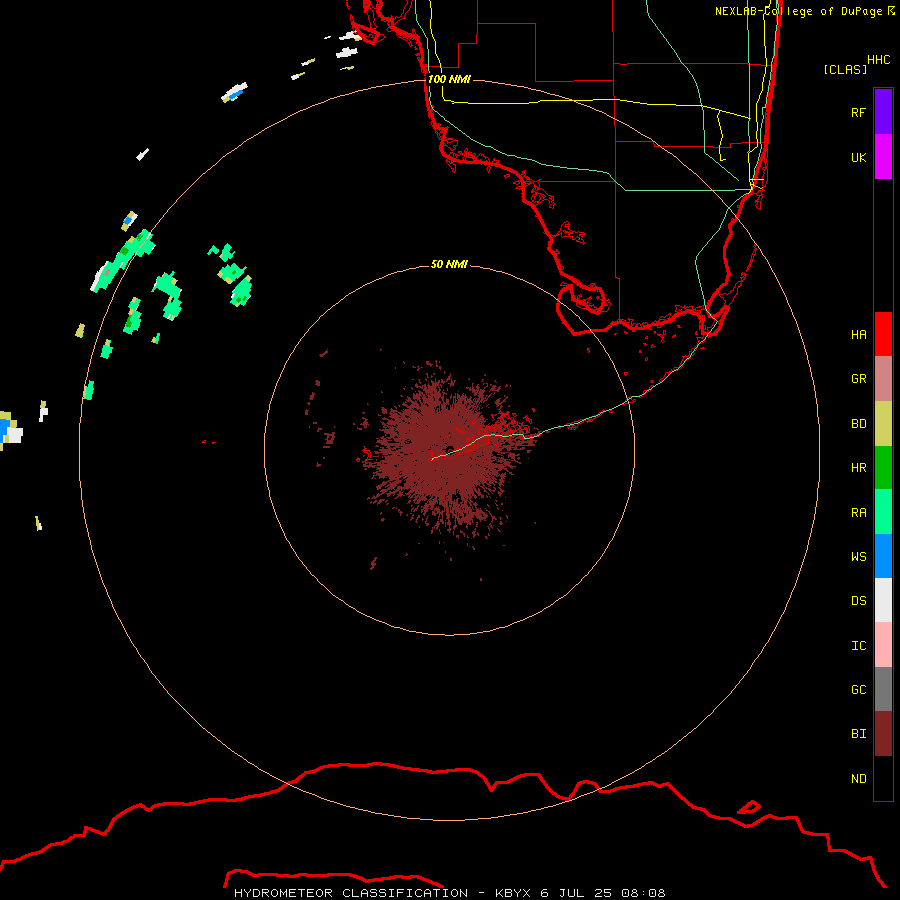
Task: Click the WS blue legend swatch
Action: (883, 556)
